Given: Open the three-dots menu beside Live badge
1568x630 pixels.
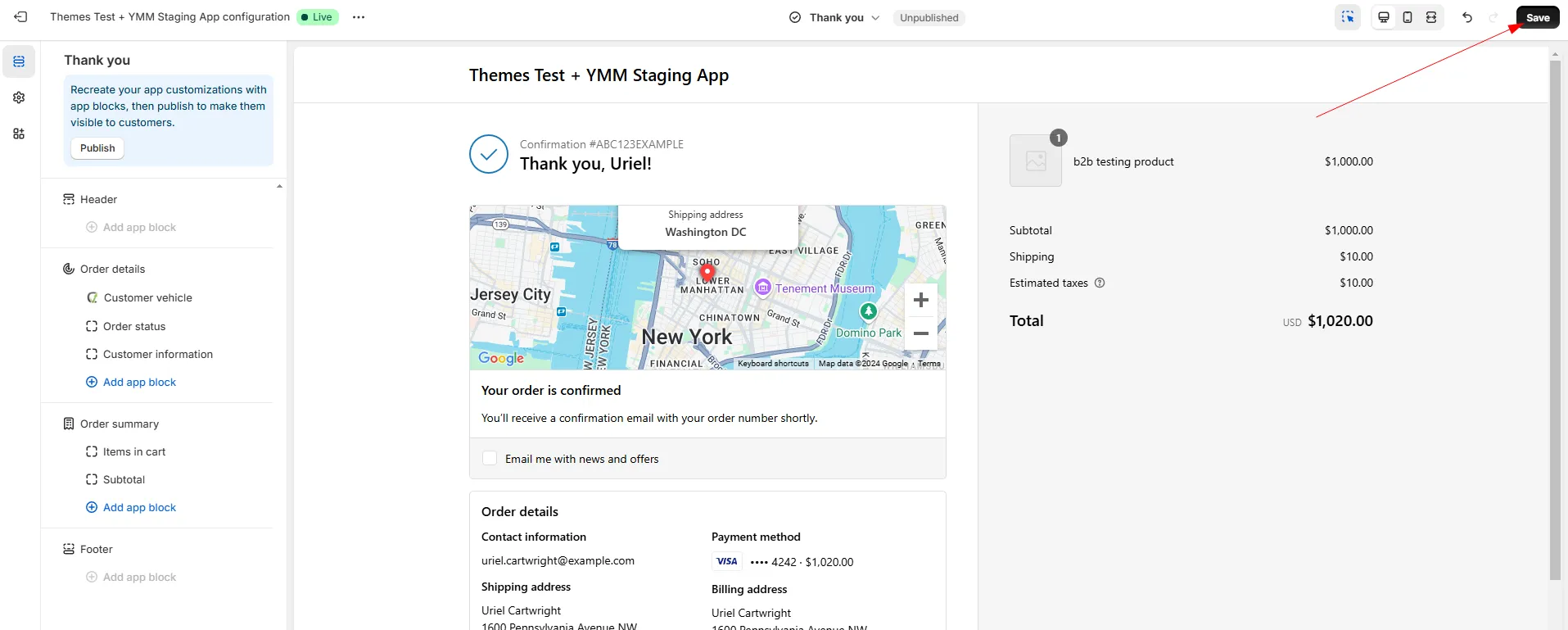Looking at the screenshot, I should tap(359, 17).
